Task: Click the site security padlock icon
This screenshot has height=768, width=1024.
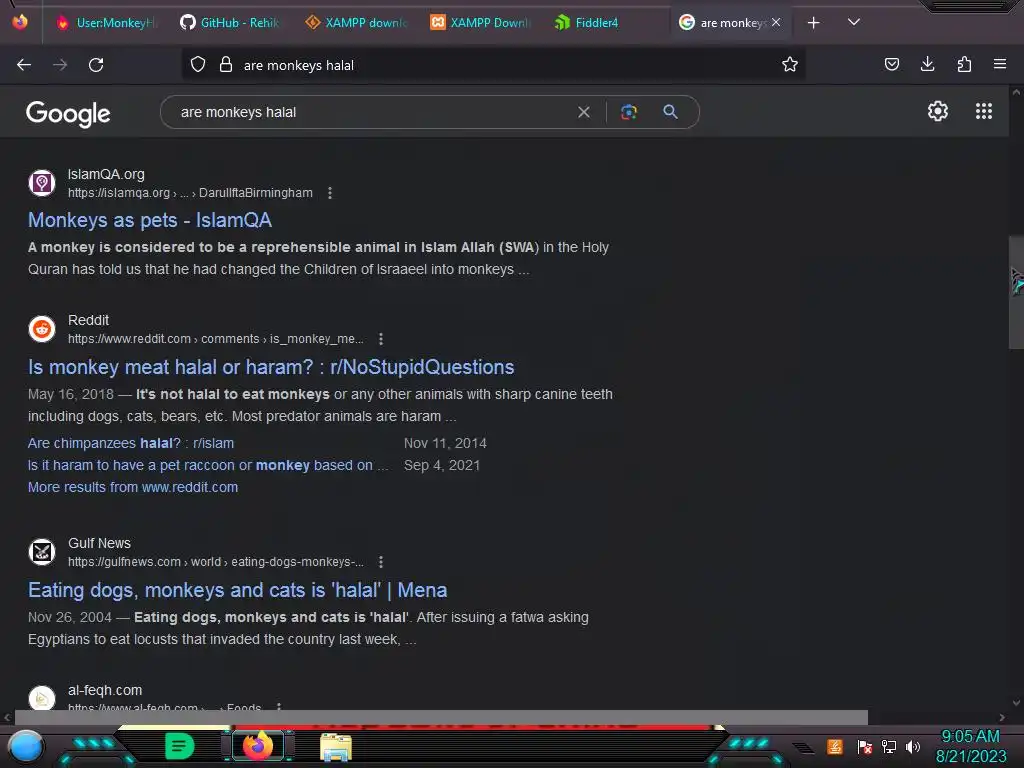Action: point(226,65)
